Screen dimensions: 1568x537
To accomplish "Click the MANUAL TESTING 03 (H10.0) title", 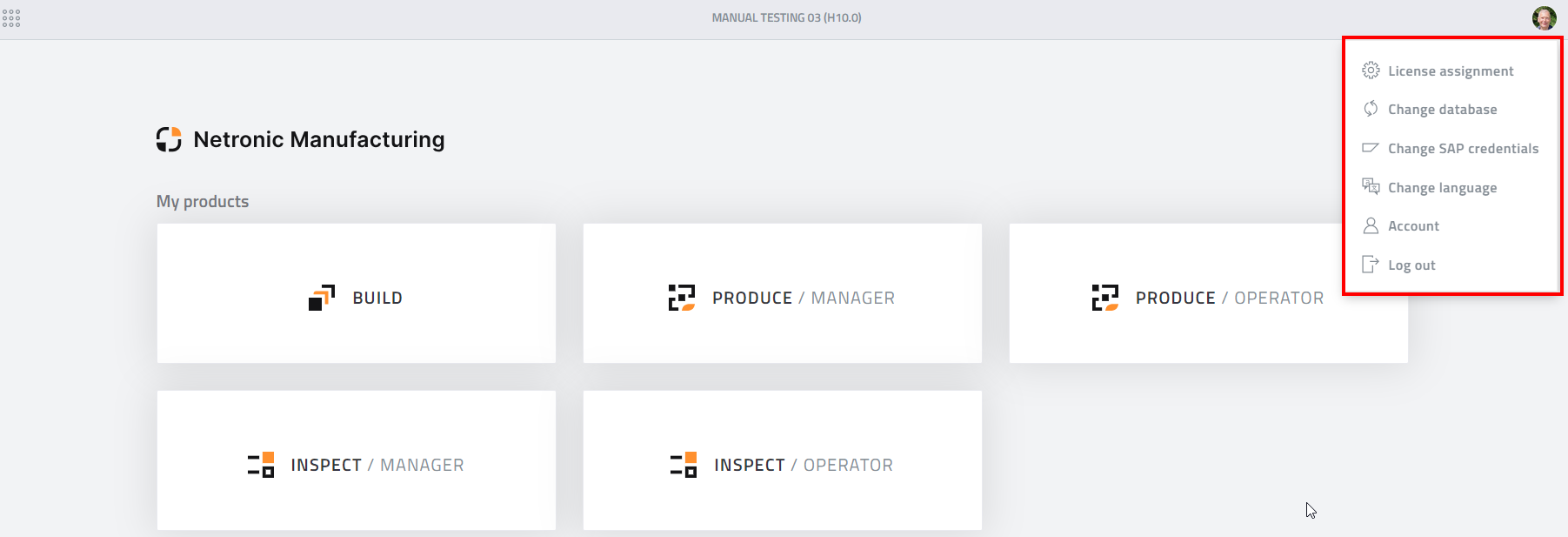I will coord(786,17).
